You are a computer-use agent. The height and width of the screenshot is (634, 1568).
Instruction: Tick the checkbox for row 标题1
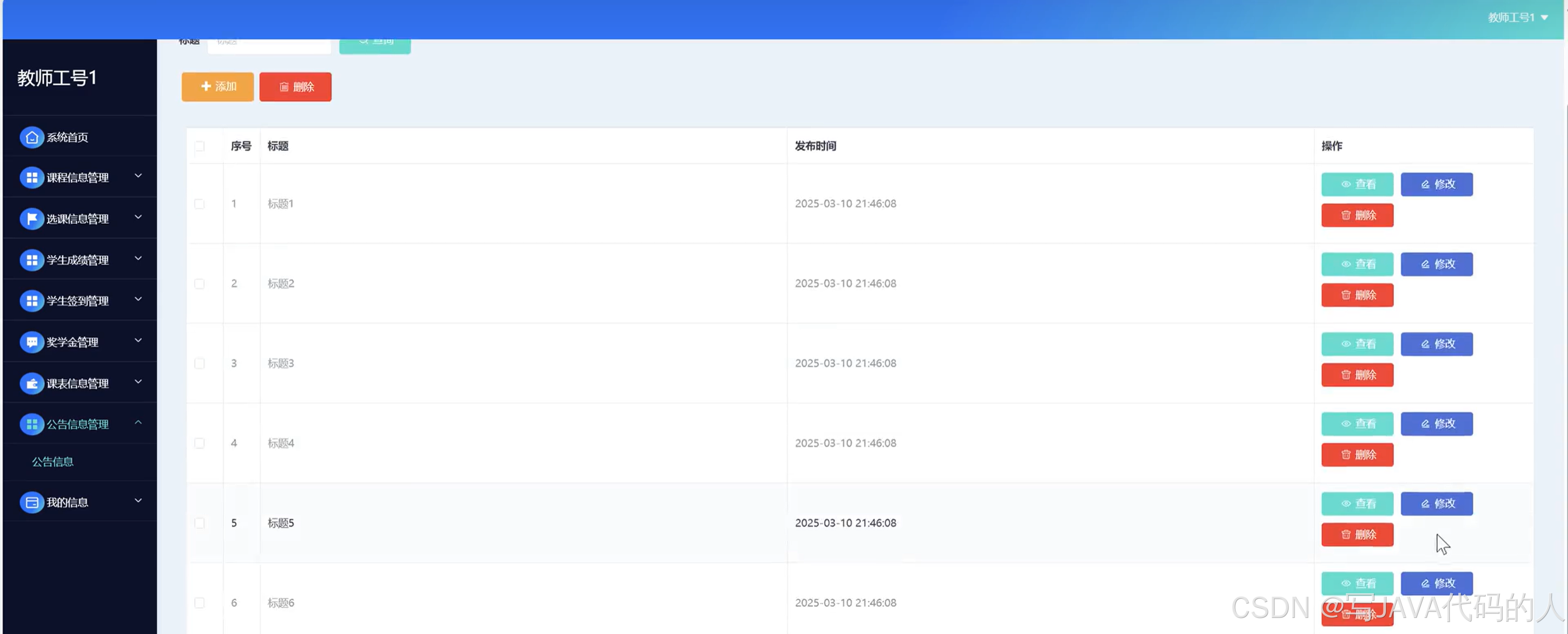point(200,204)
